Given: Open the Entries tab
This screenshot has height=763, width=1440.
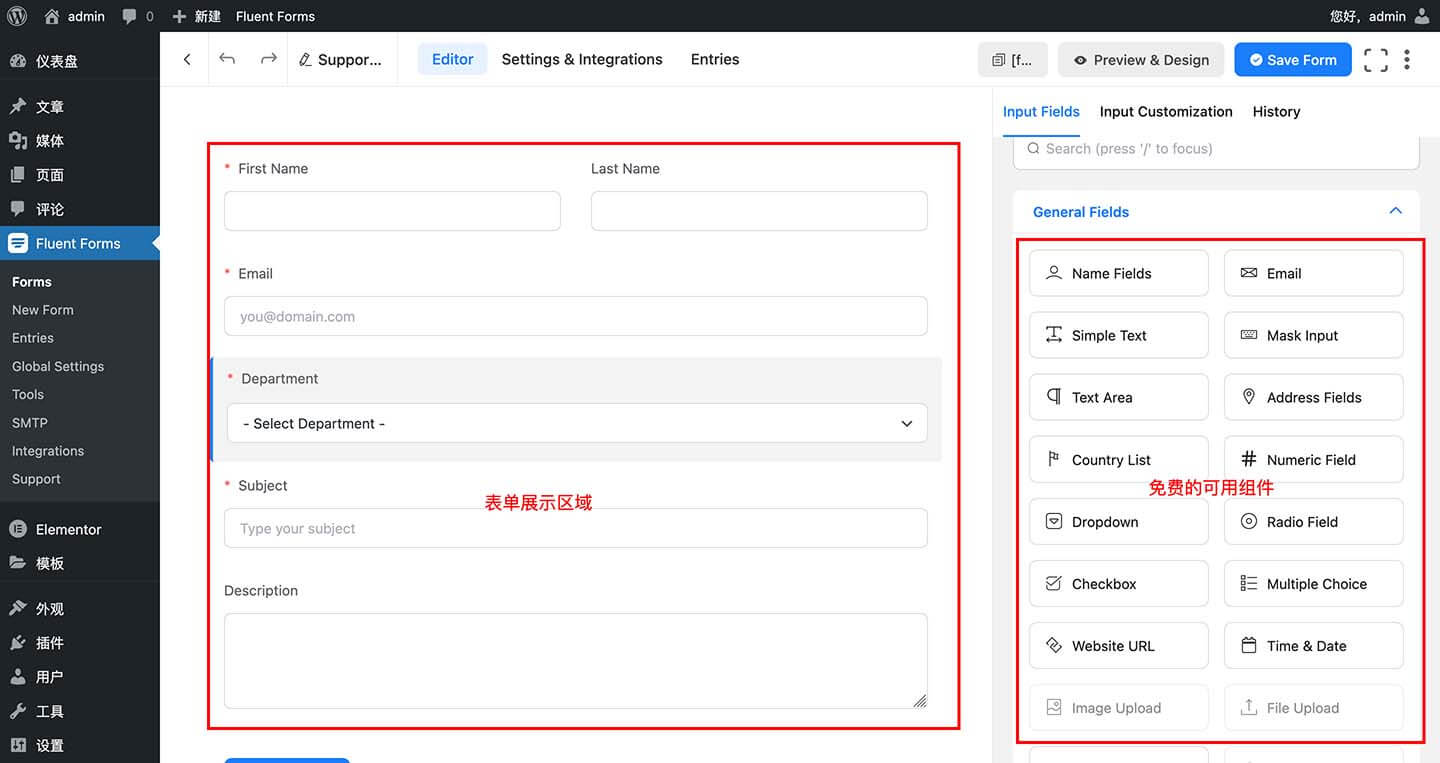Looking at the screenshot, I should [715, 59].
